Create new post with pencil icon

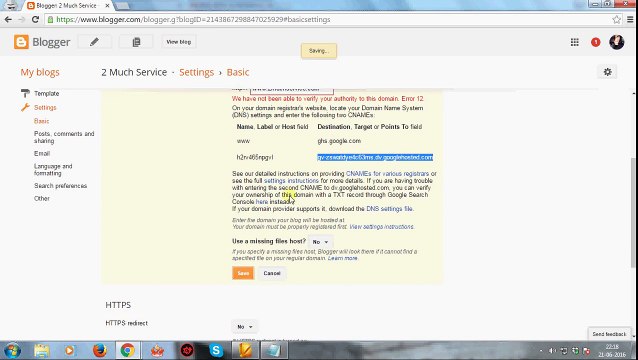94,42
